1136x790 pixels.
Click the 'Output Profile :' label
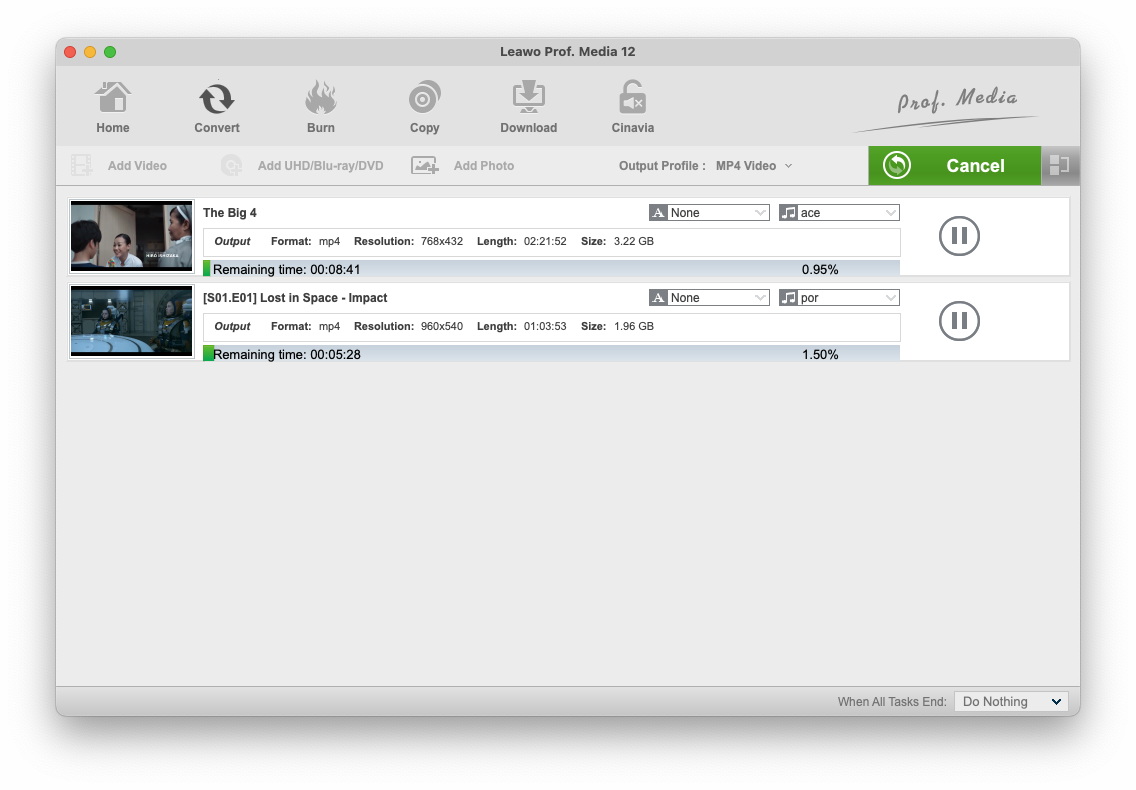661,165
